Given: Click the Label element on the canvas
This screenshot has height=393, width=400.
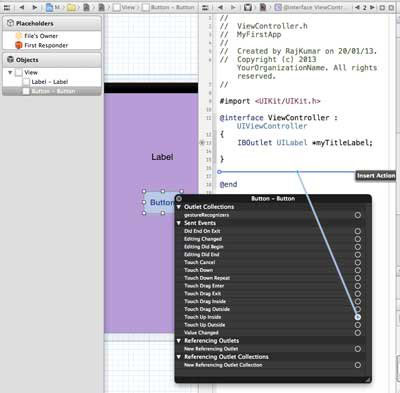Looking at the screenshot, I should [x=162, y=157].
